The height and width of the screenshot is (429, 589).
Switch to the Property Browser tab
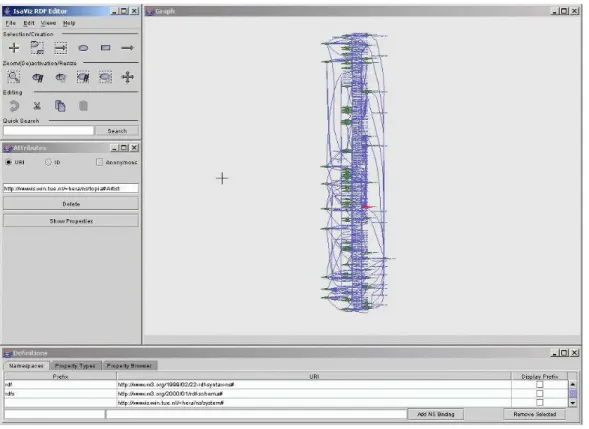pos(129,366)
